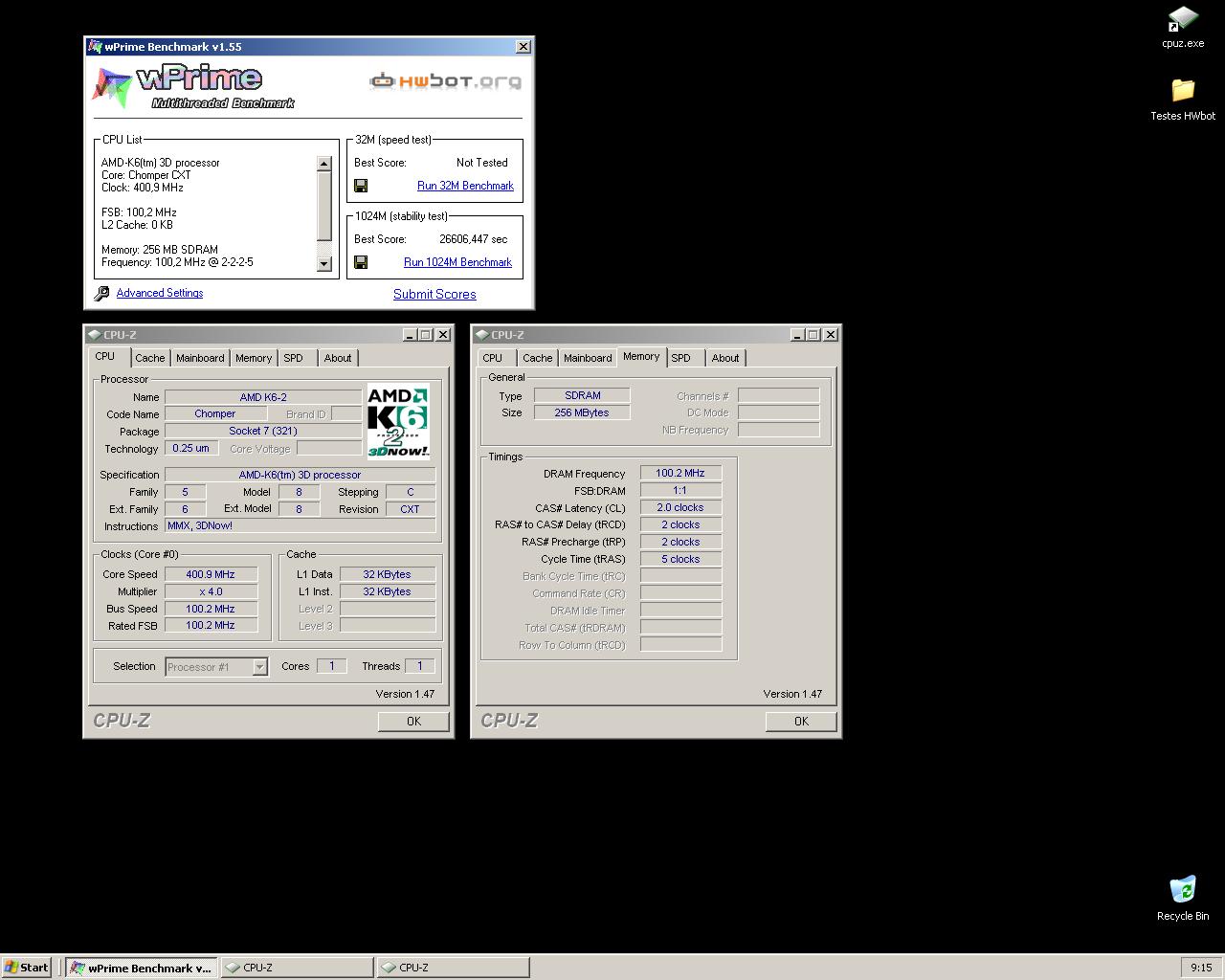The height and width of the screenshot is (980, 1225).
Task: Click up arrow of CPU List scrollbar
Action: pyautogui.click(x=323, y=164)
